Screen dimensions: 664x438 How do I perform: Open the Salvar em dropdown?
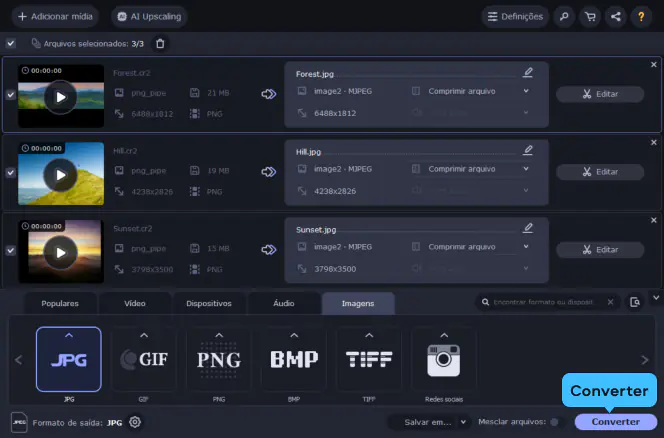[x=428, y=422]
